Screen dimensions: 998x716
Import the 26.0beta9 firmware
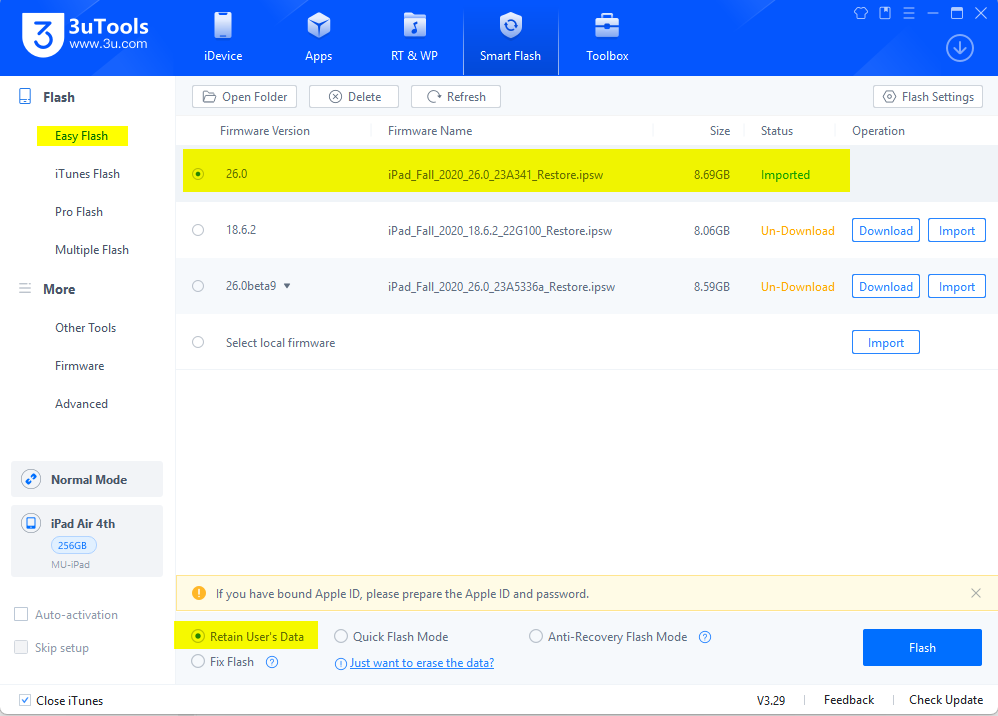(957, 286)
